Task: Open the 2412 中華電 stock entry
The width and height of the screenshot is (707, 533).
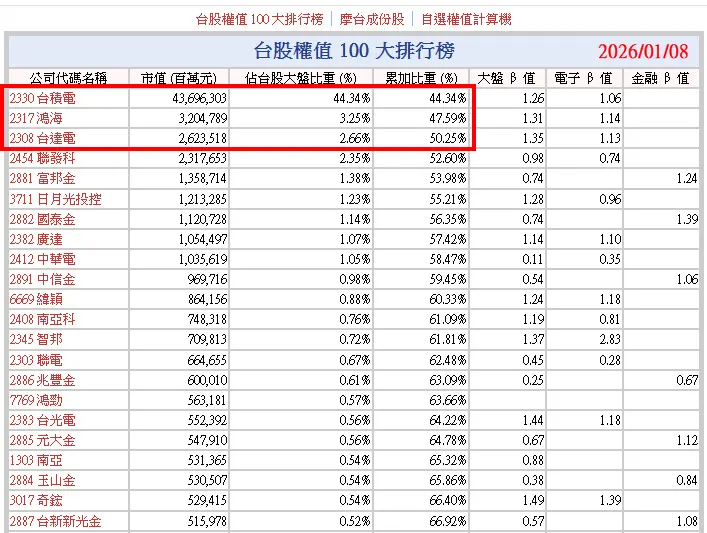Action: pyautogui.click(x=42, y=259)
